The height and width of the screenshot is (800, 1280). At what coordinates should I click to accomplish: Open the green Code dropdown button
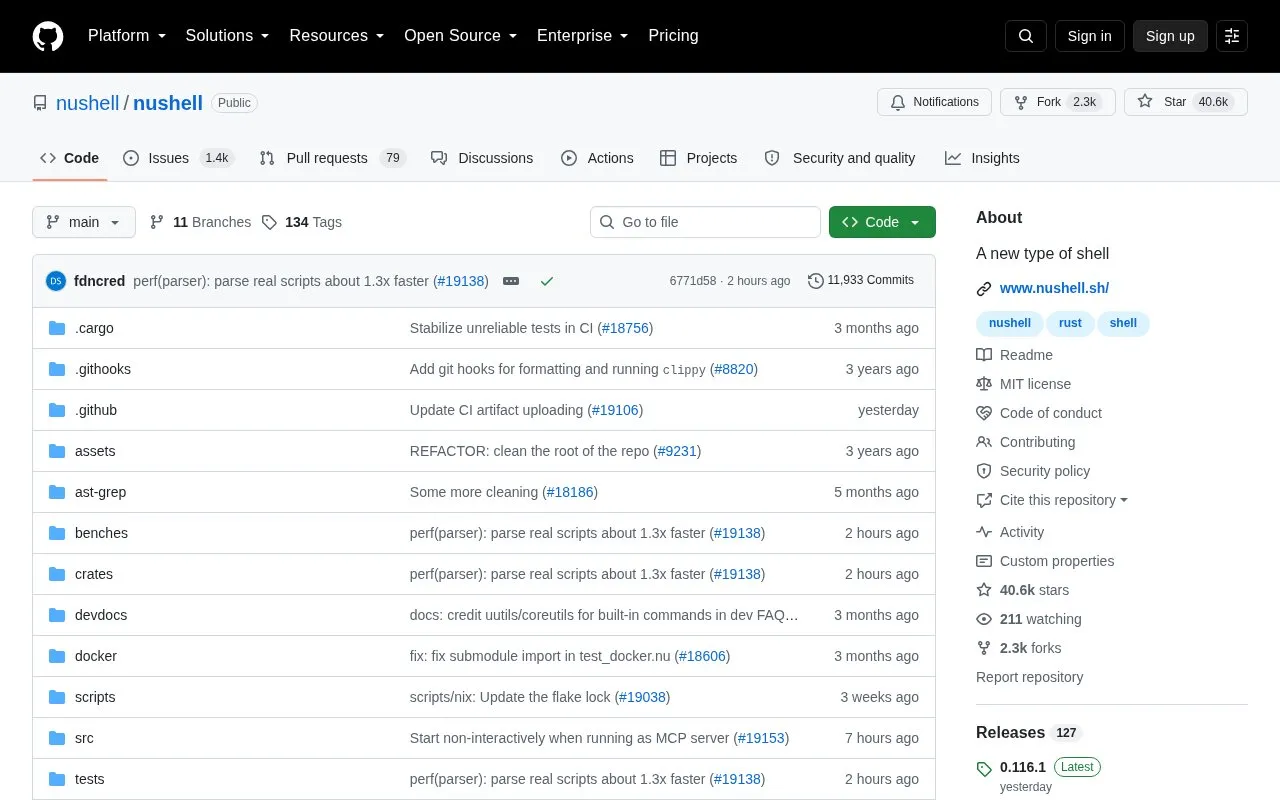pos(882,222)
